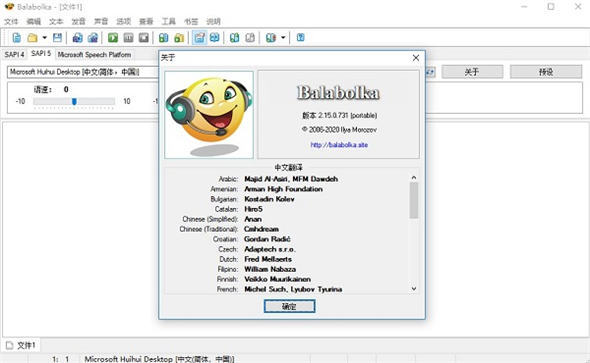The height and width of the screenshot is (363, 590).
Task: Switch to the Microsoft Speech Platform tab
Action: pos(94,55)
